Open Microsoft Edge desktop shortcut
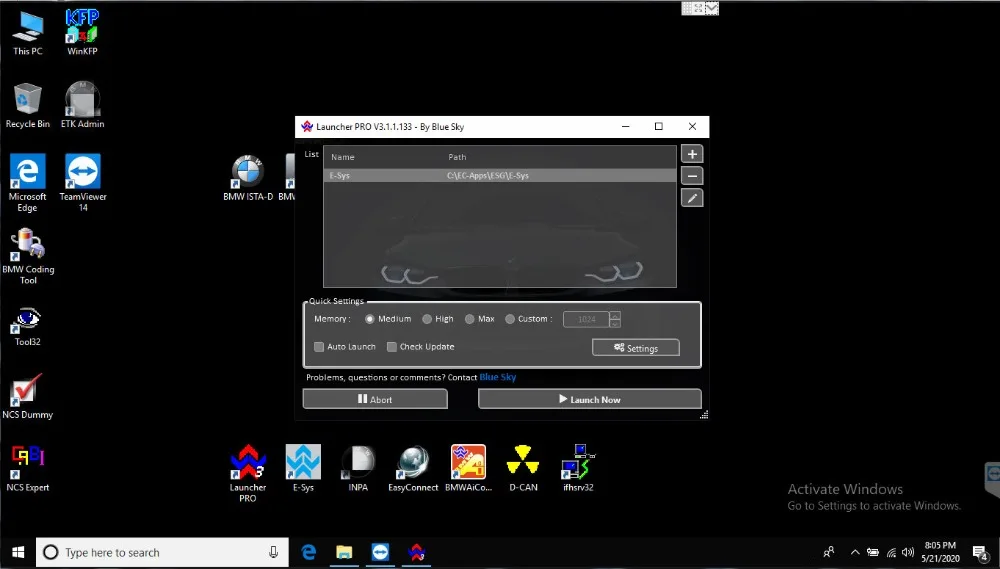Viewport: 1000px width, 569px height. coord(27,183)
